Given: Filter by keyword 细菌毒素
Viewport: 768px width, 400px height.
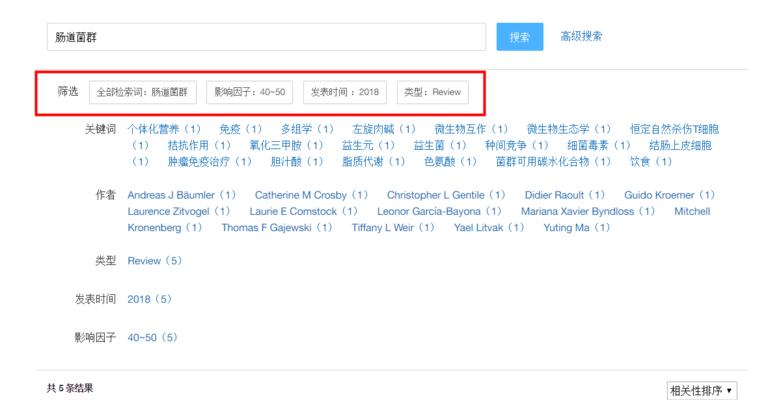Looking at the screenshot, I should point(599,145).
